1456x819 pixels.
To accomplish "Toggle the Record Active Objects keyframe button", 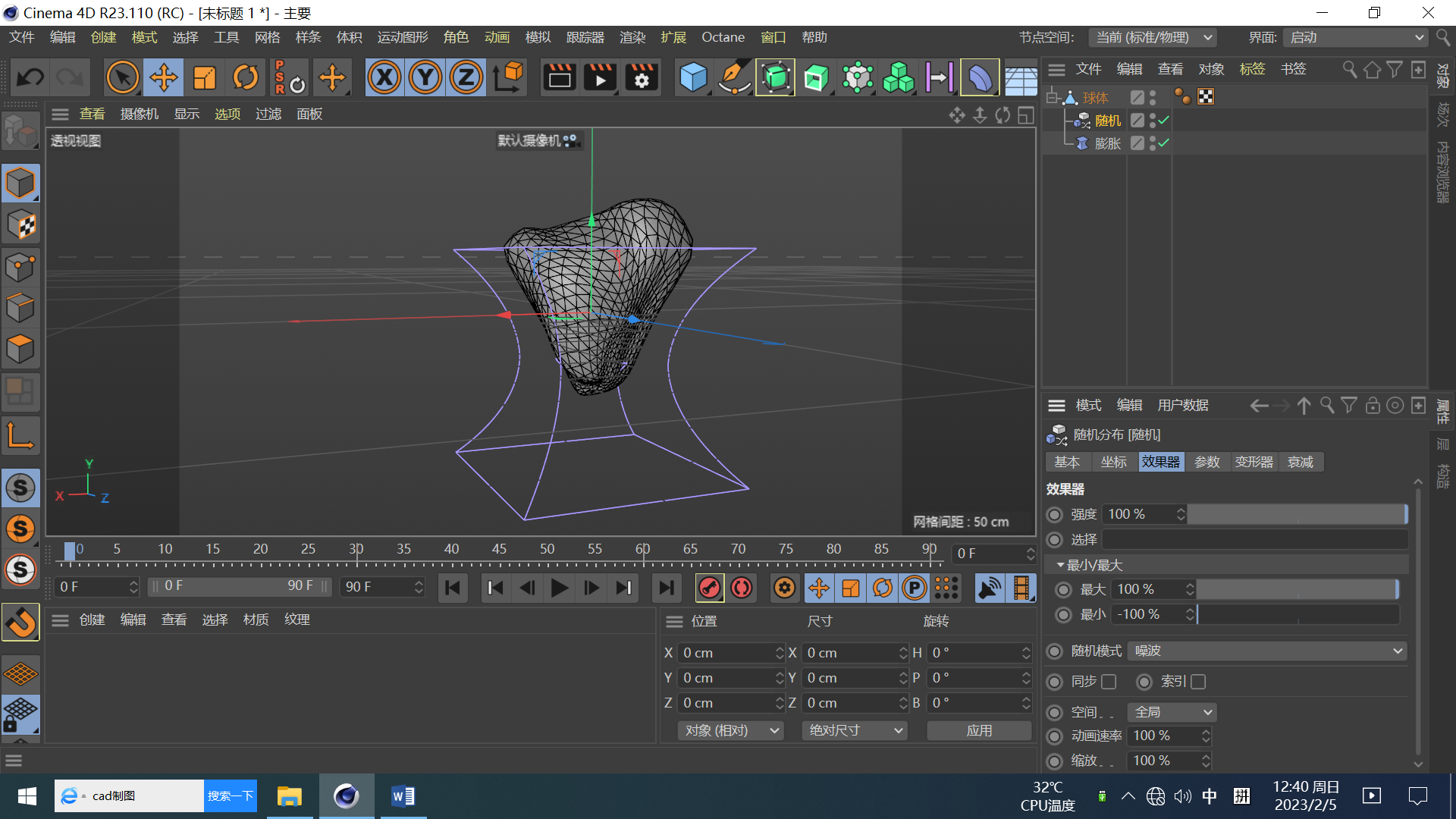I will click(710, 588).
